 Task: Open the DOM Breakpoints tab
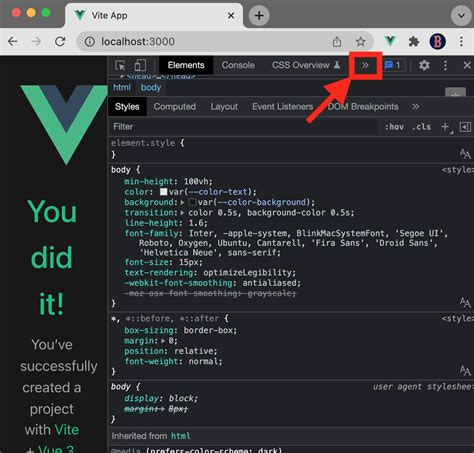[363, 107]
